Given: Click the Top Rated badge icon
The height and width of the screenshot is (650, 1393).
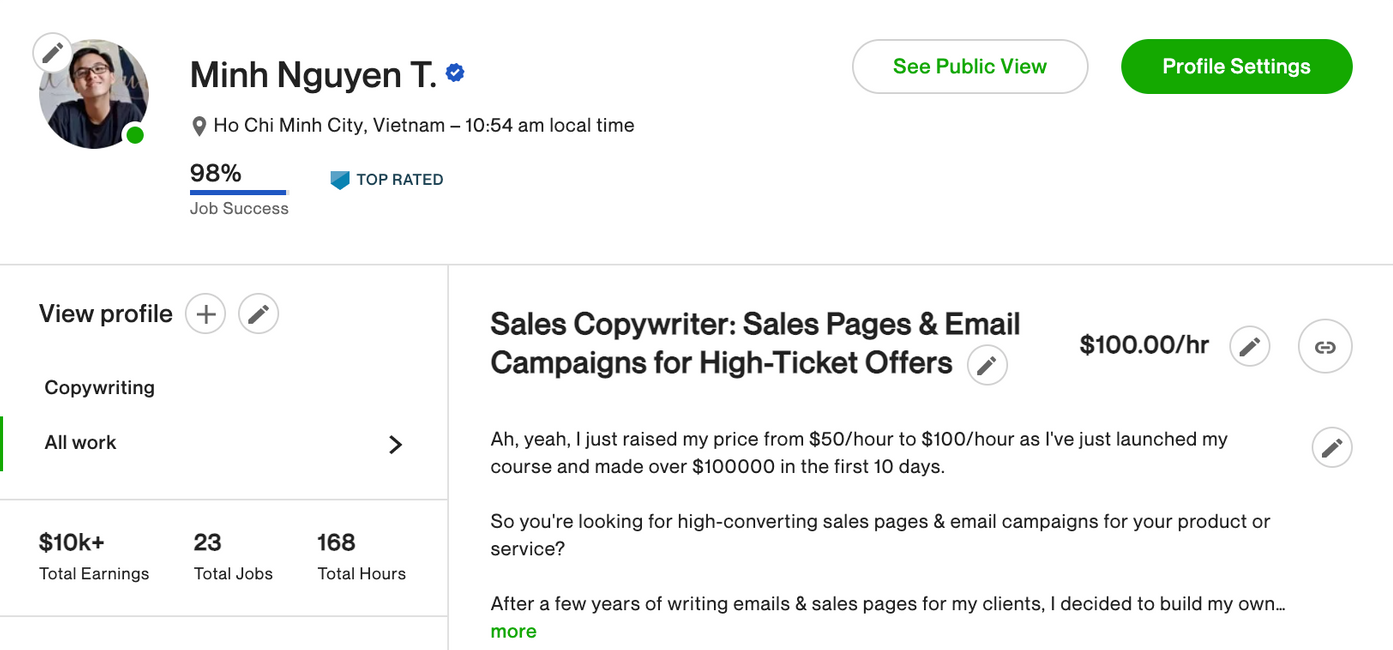Looking at the screenshot, I should 340,180.
